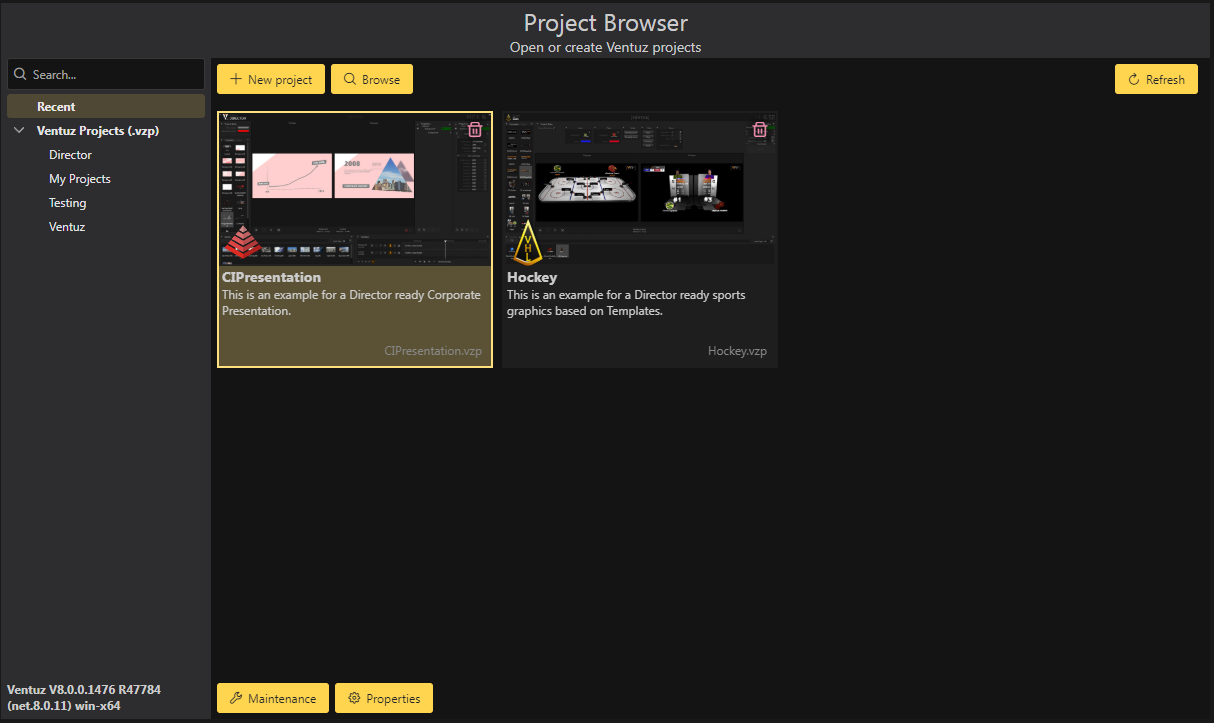Click the magnifier icon on Browse button
1214x723 pixels.
(x=350, y=80)
